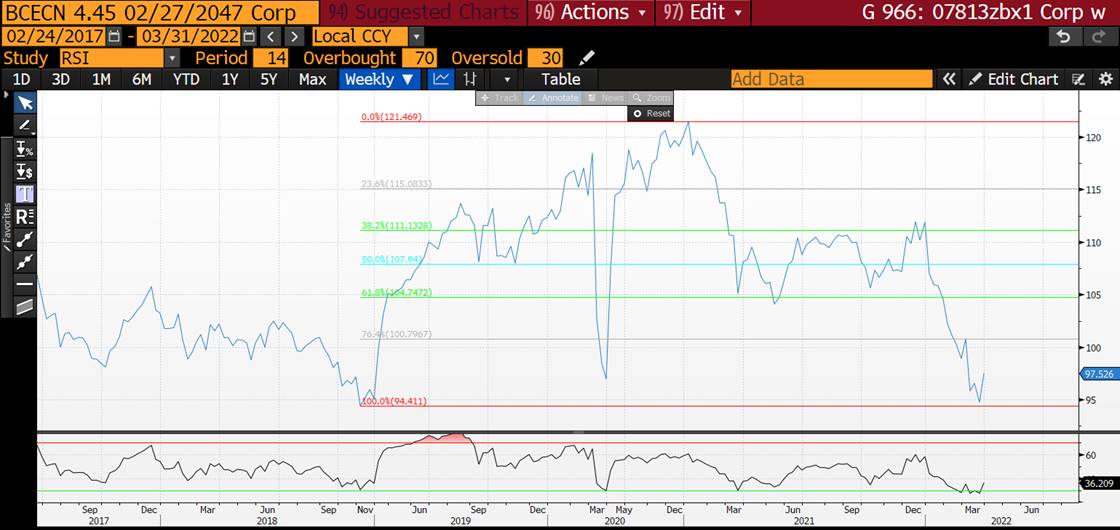Choose the trend line drawing tool
Image resolution: width=1120 pixels, height=530 pixels.
coord(25,239)
